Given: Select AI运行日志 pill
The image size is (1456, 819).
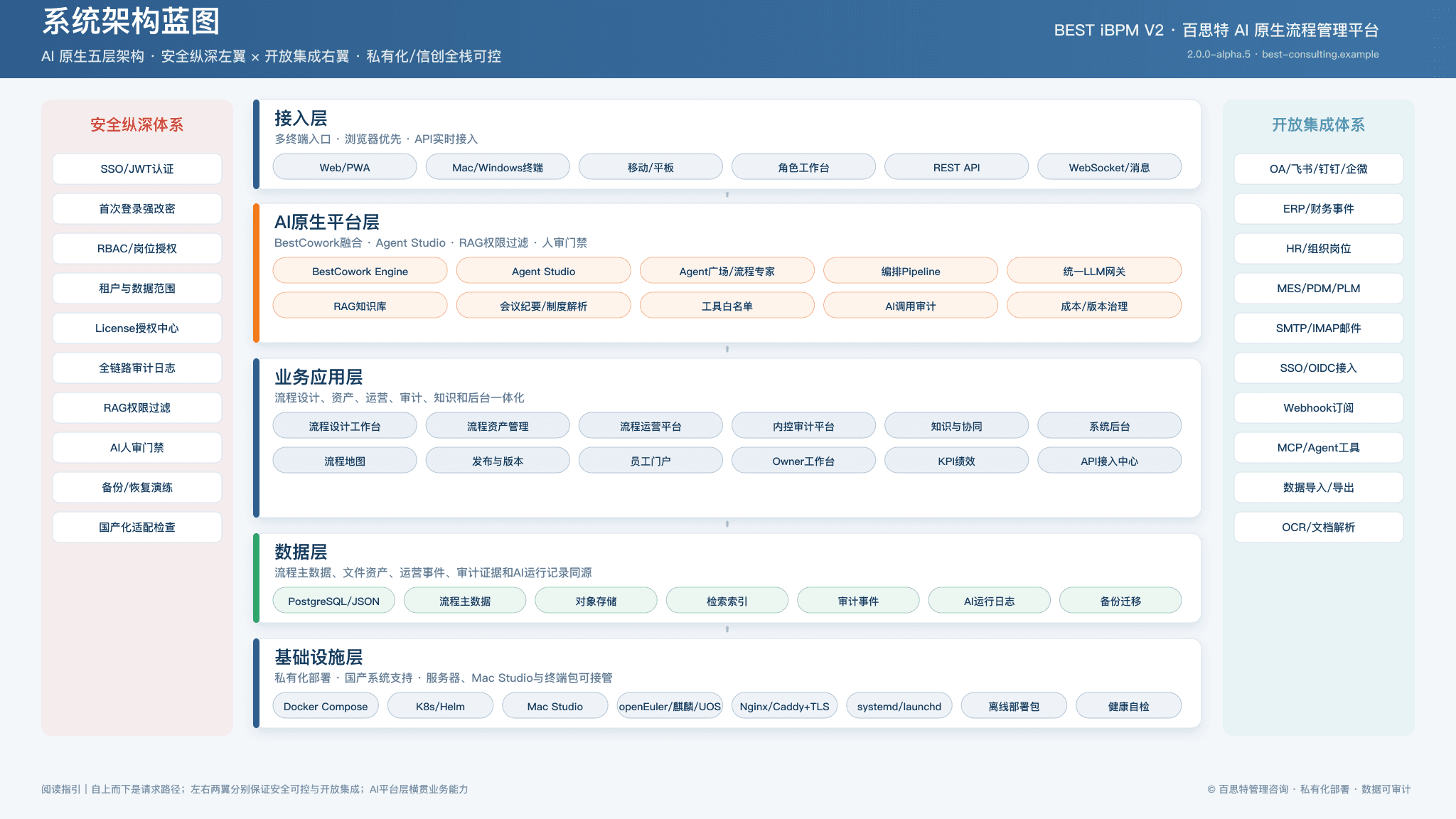Looking at the screenshot, I should 990,601.
